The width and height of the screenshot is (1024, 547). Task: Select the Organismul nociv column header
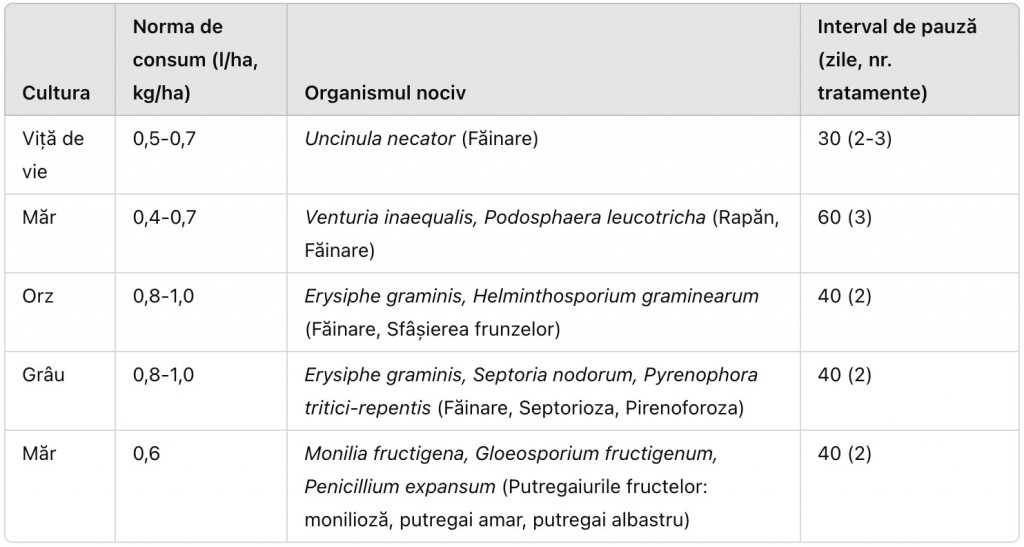[x=384, y=93]
